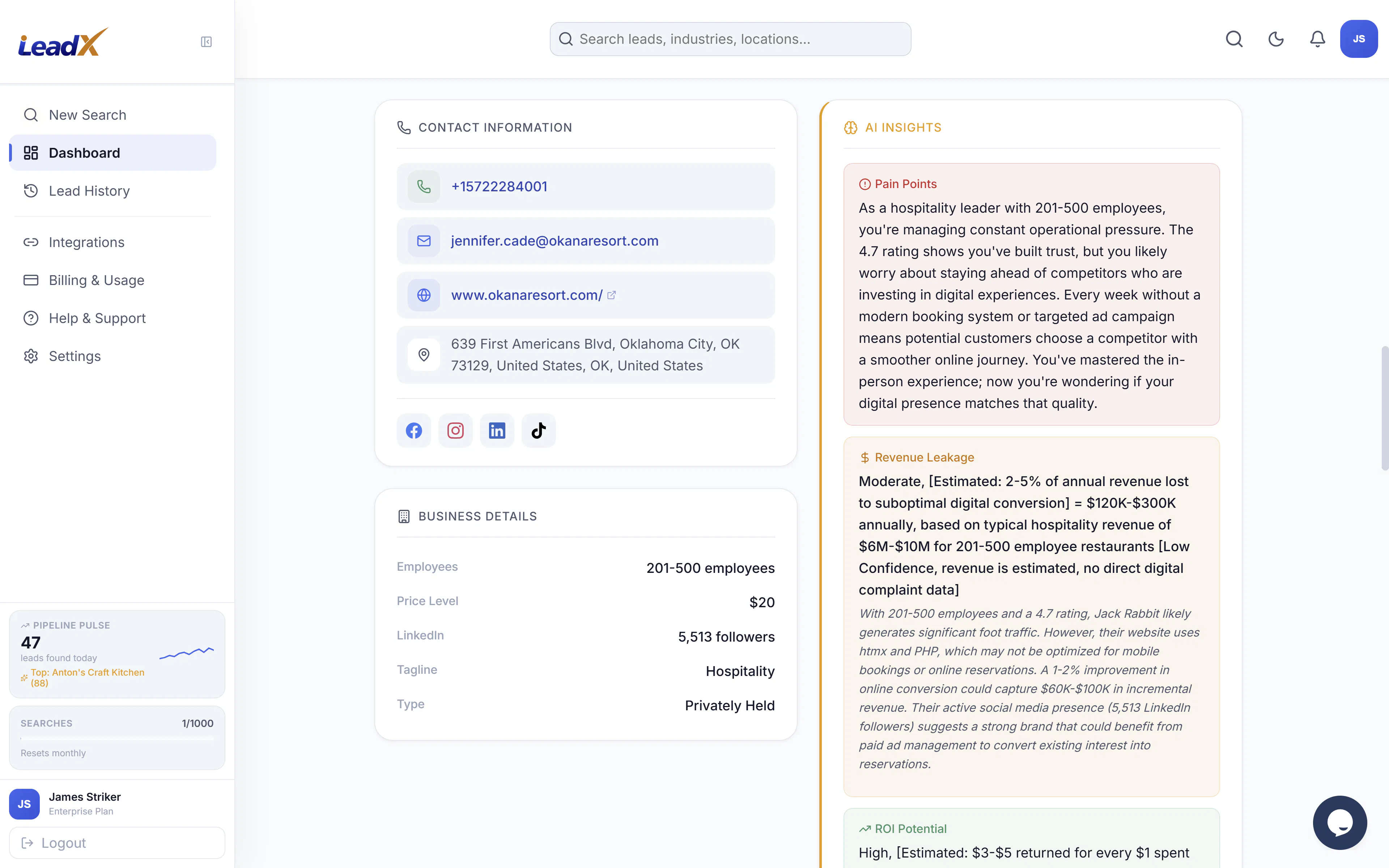Select the 639 First Americans Blvd address
This screenshot has height=868, width=1389.
(x=595, y=355)
